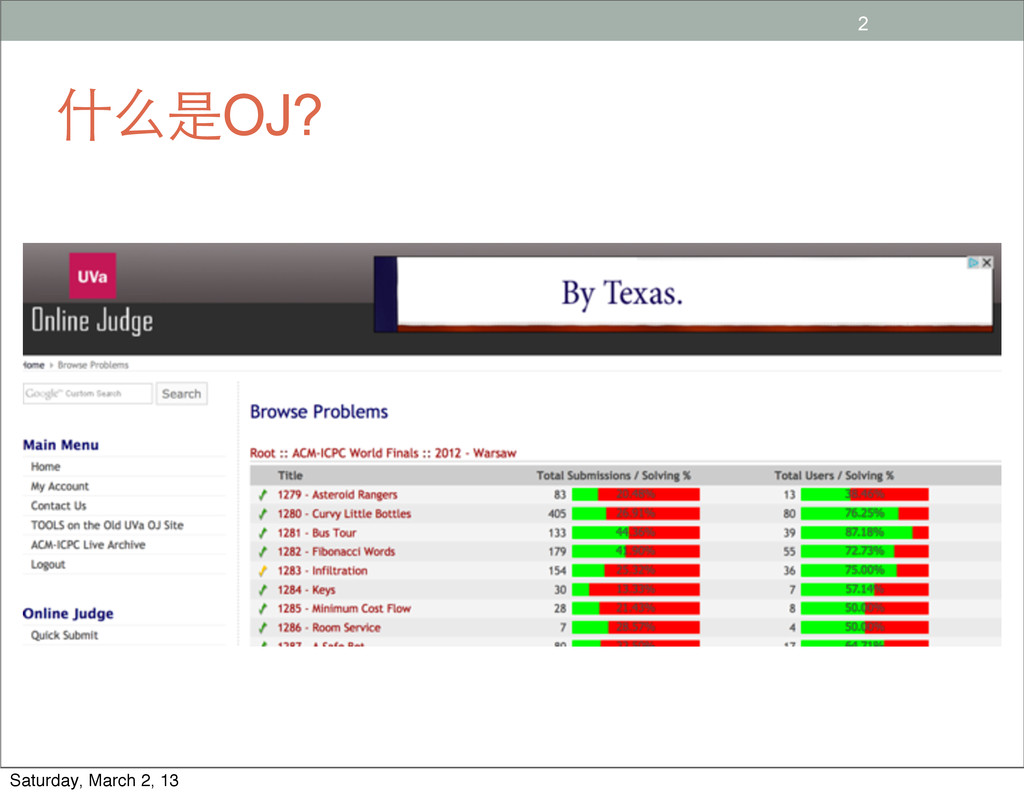Click the slide title 什么是OJ?

(189, 116)
